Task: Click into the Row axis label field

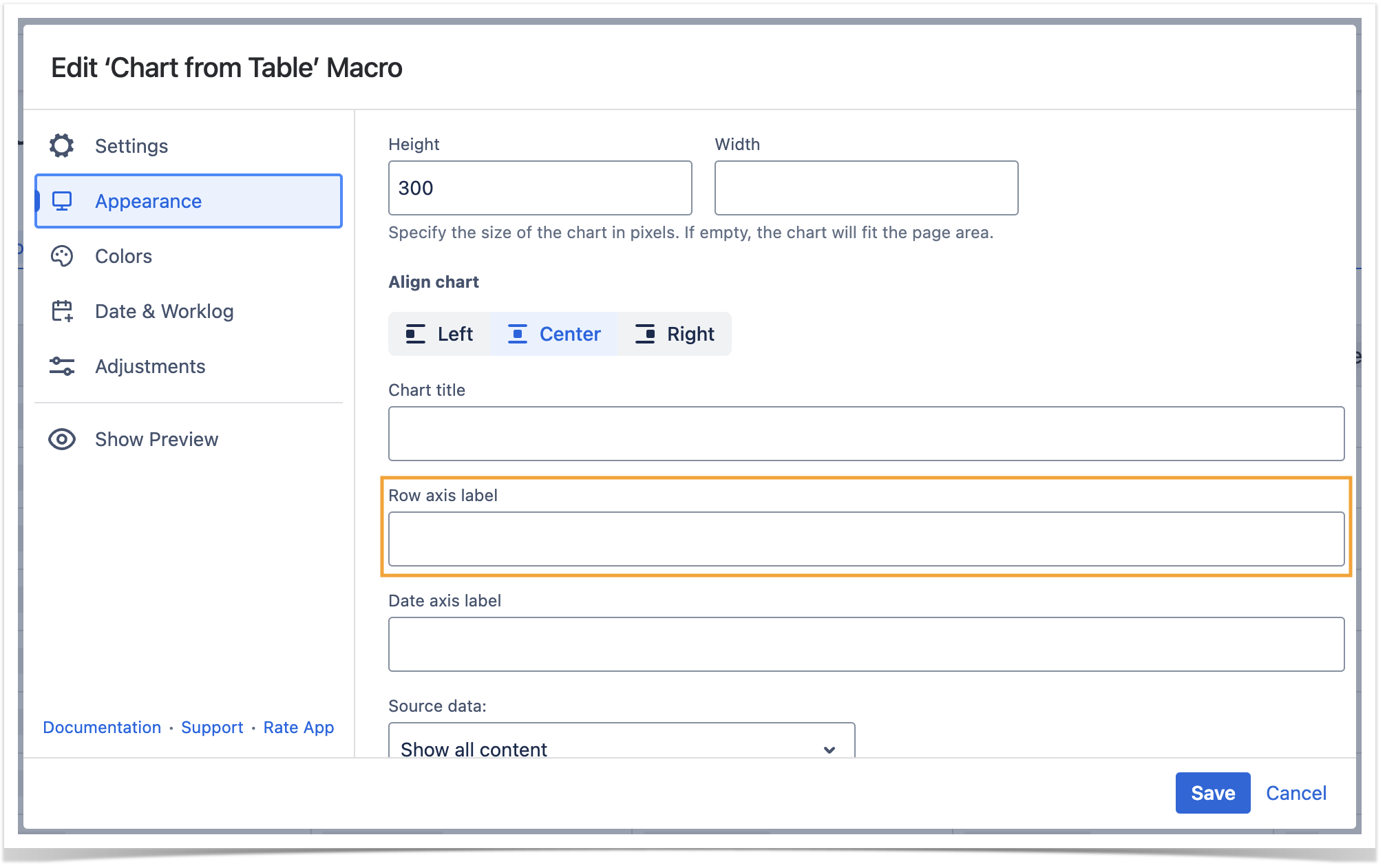Action: (866, 539)
